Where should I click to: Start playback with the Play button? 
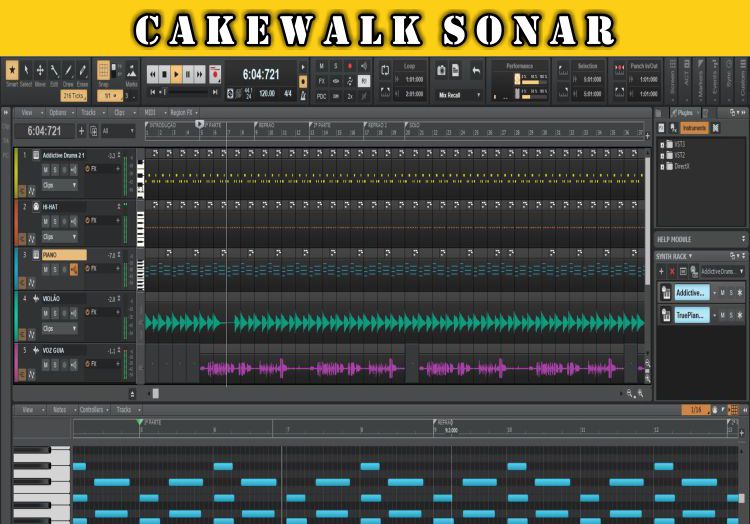176,75
